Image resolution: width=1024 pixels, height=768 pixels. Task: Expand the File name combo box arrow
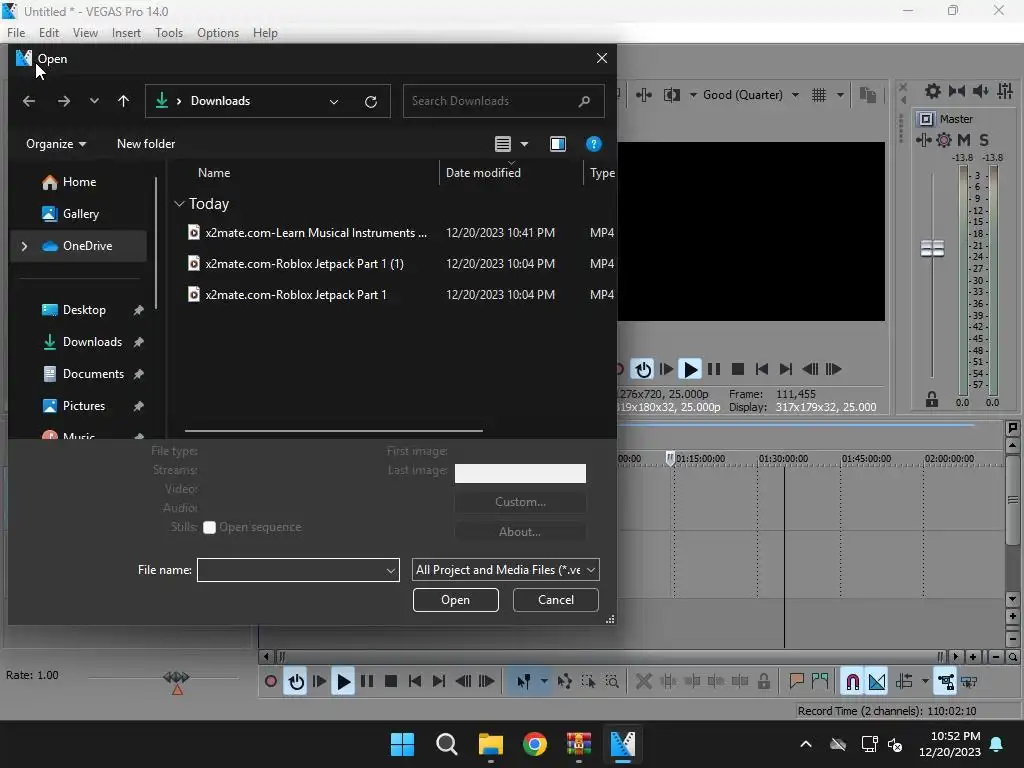(391, 570)
